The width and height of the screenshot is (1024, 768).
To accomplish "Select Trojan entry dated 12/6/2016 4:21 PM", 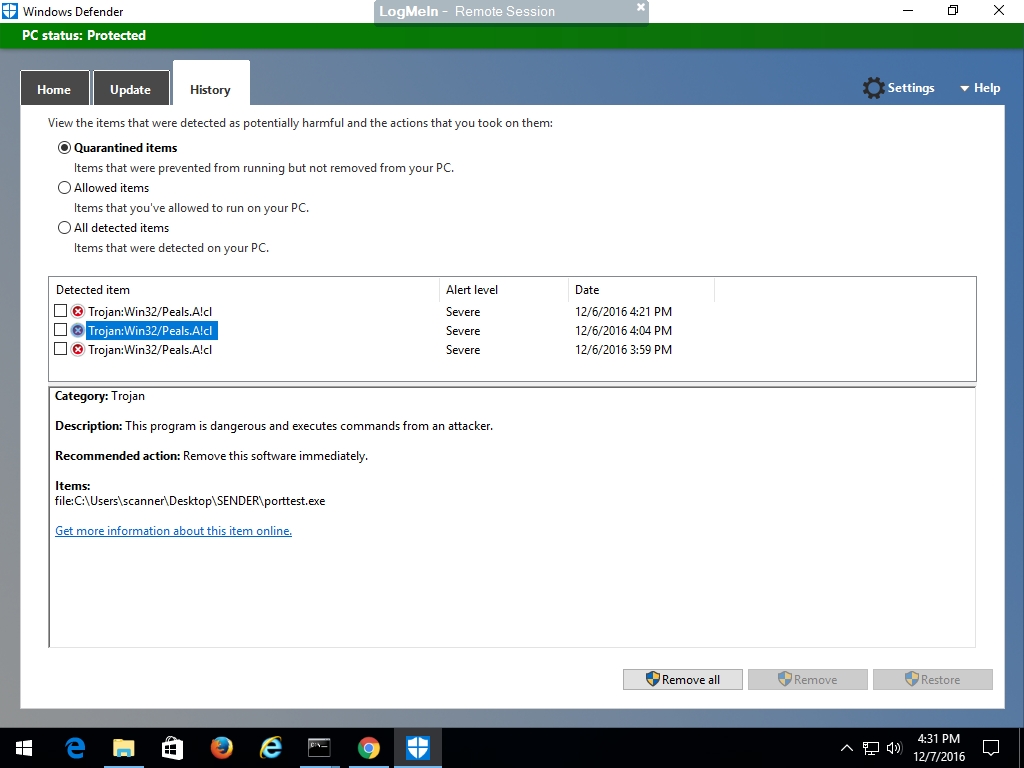I will click(512, 312).
